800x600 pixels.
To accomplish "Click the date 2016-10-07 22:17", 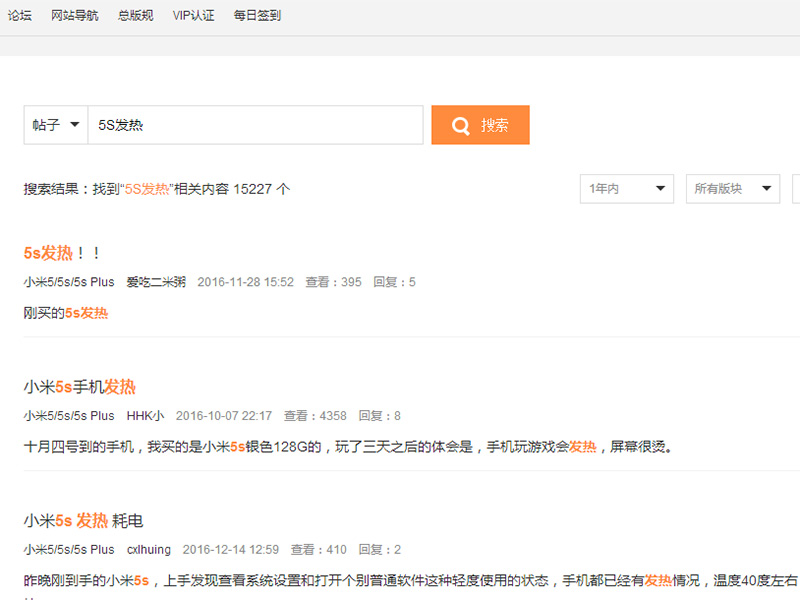I will click(224, 416).
